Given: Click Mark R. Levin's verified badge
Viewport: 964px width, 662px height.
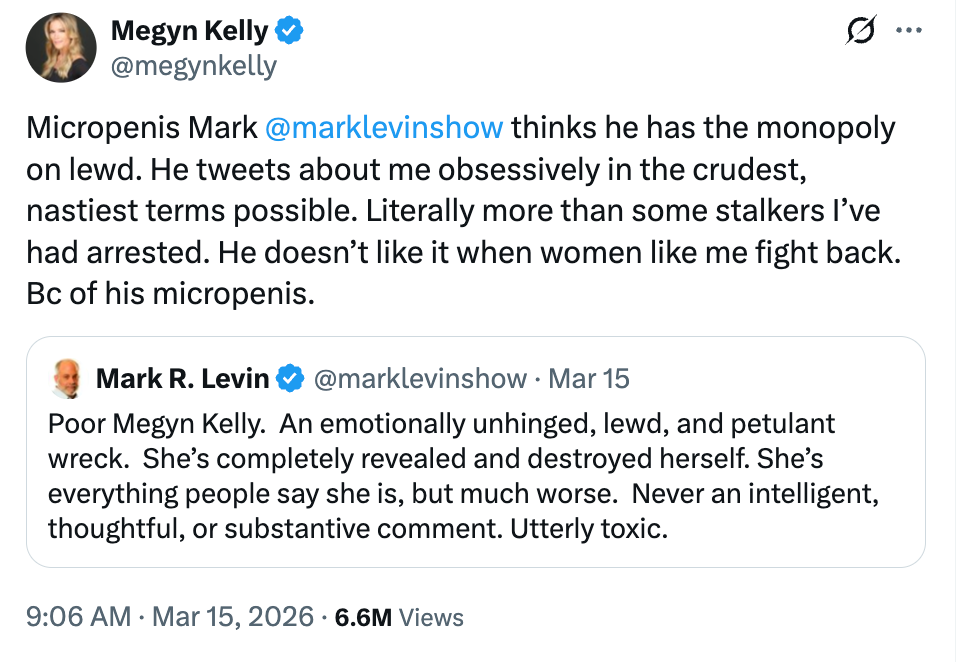Looking at the screenshot, I should [x=291, y=378].
